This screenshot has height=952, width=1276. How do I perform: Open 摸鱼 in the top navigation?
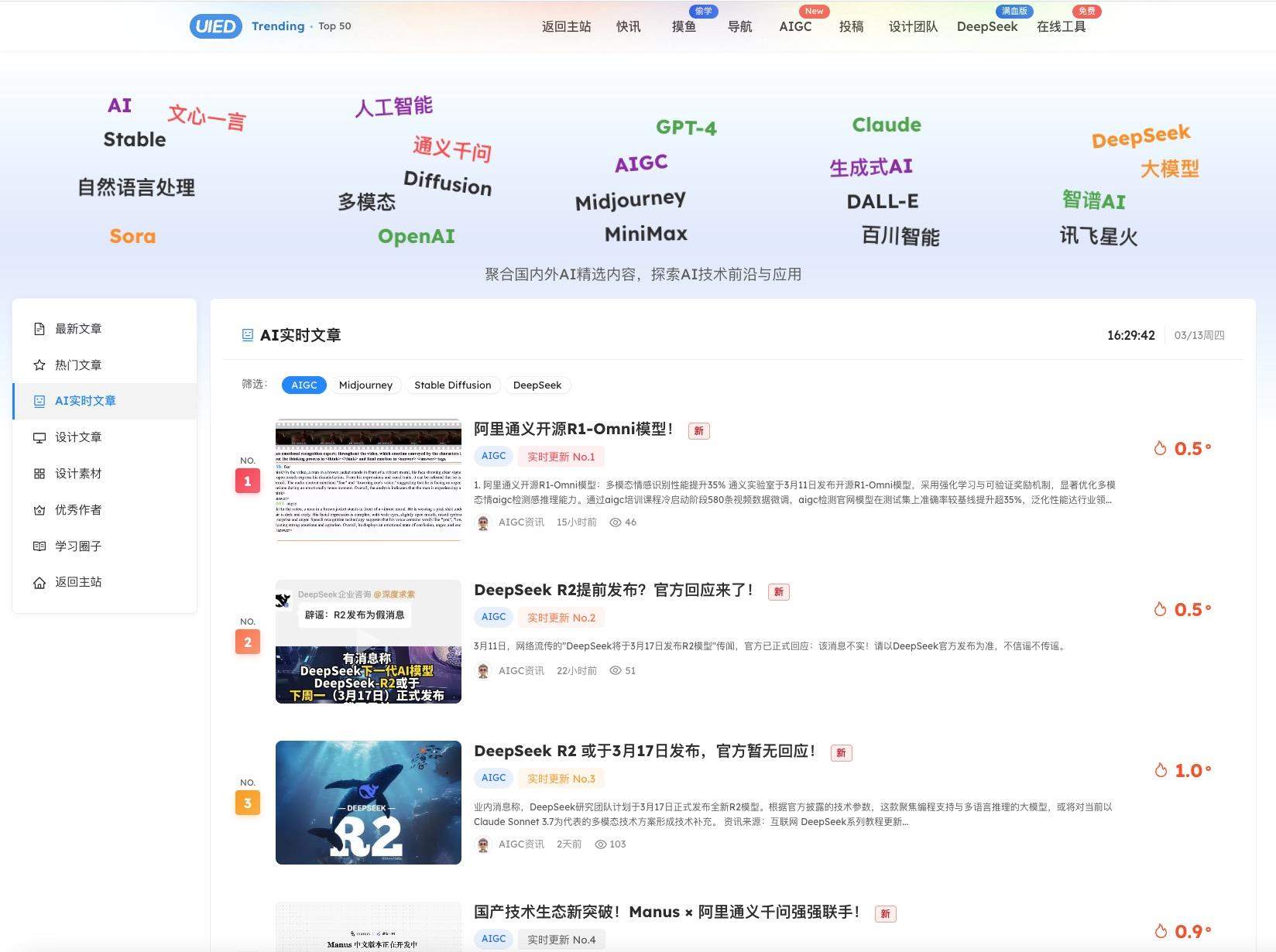[x=684, y=26]
